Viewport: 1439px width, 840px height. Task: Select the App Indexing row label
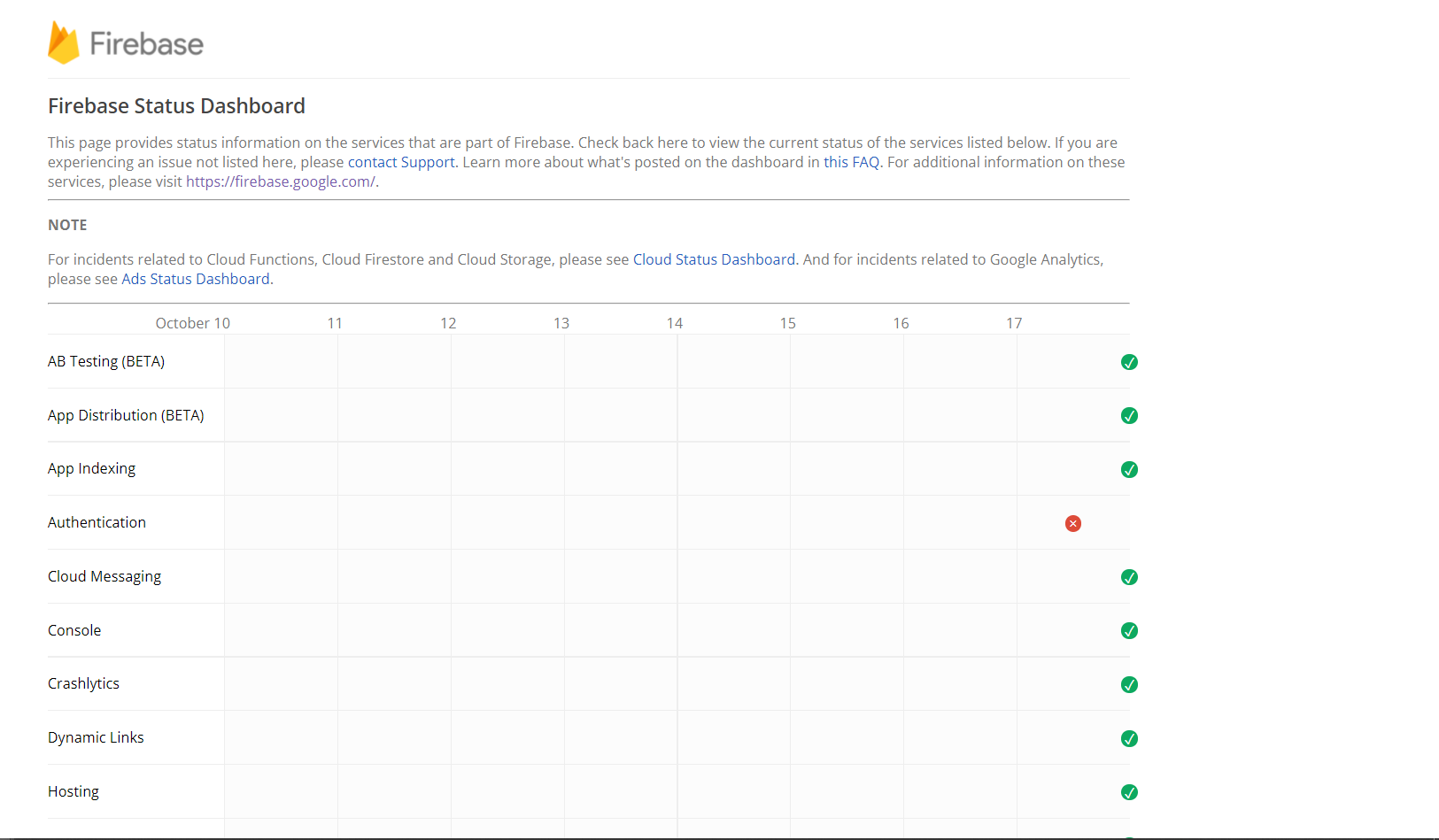click(x=92, y=468)
